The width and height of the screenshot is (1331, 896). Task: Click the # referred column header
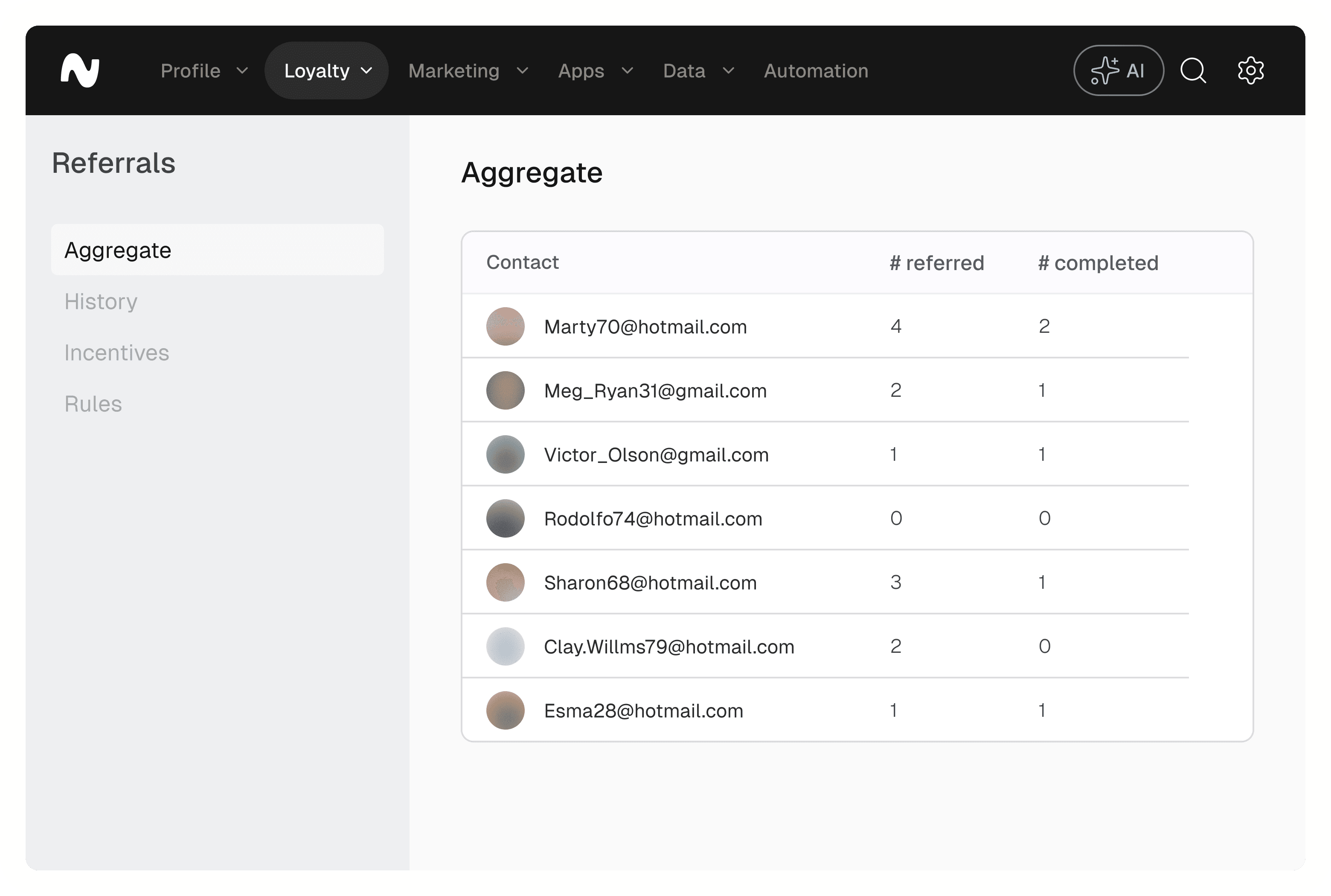[x=937, y=263]
